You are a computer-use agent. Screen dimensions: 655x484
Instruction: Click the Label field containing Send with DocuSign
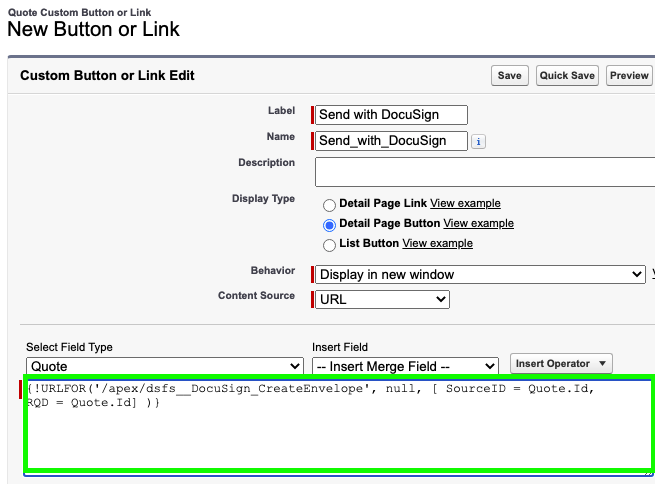coord(391,115)
